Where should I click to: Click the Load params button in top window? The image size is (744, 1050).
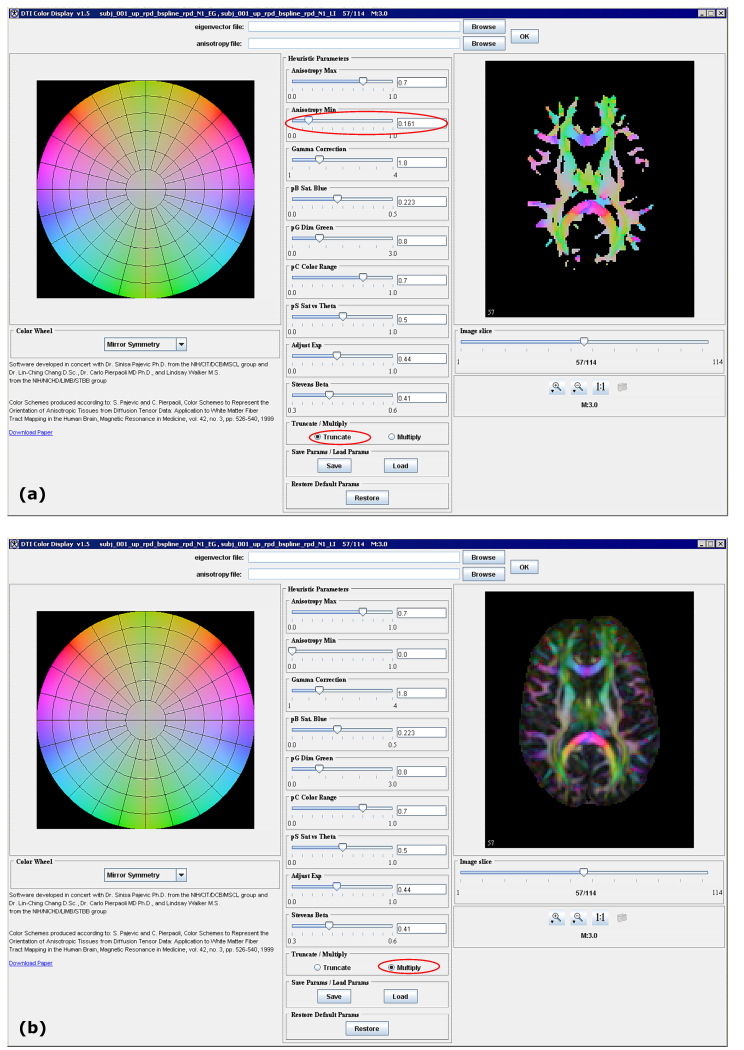coord(399,466)
